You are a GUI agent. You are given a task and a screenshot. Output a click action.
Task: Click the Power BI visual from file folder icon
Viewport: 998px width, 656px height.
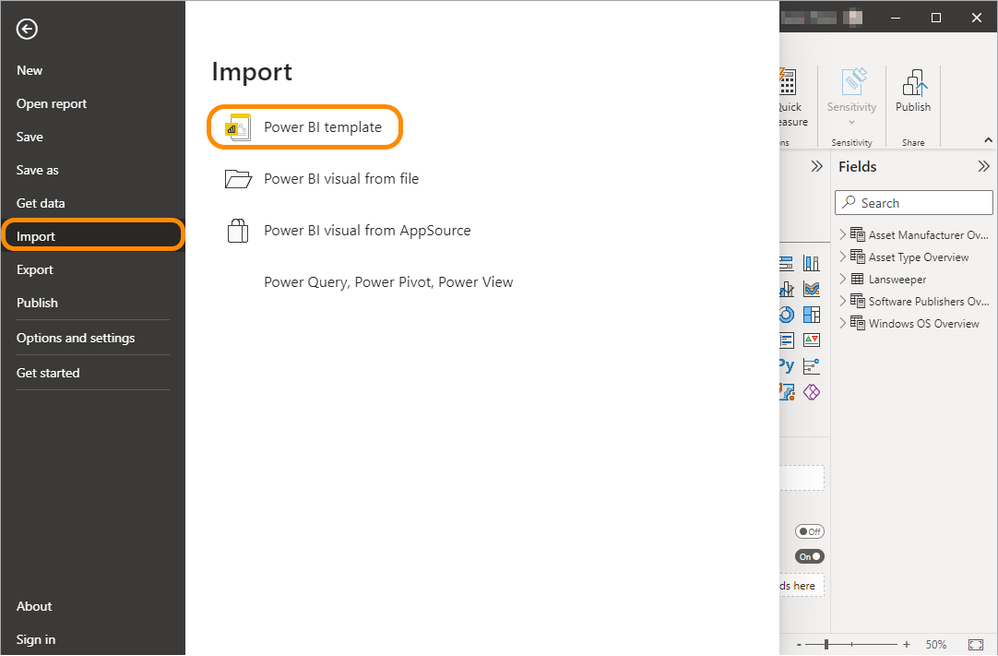(x=238, y=179)
